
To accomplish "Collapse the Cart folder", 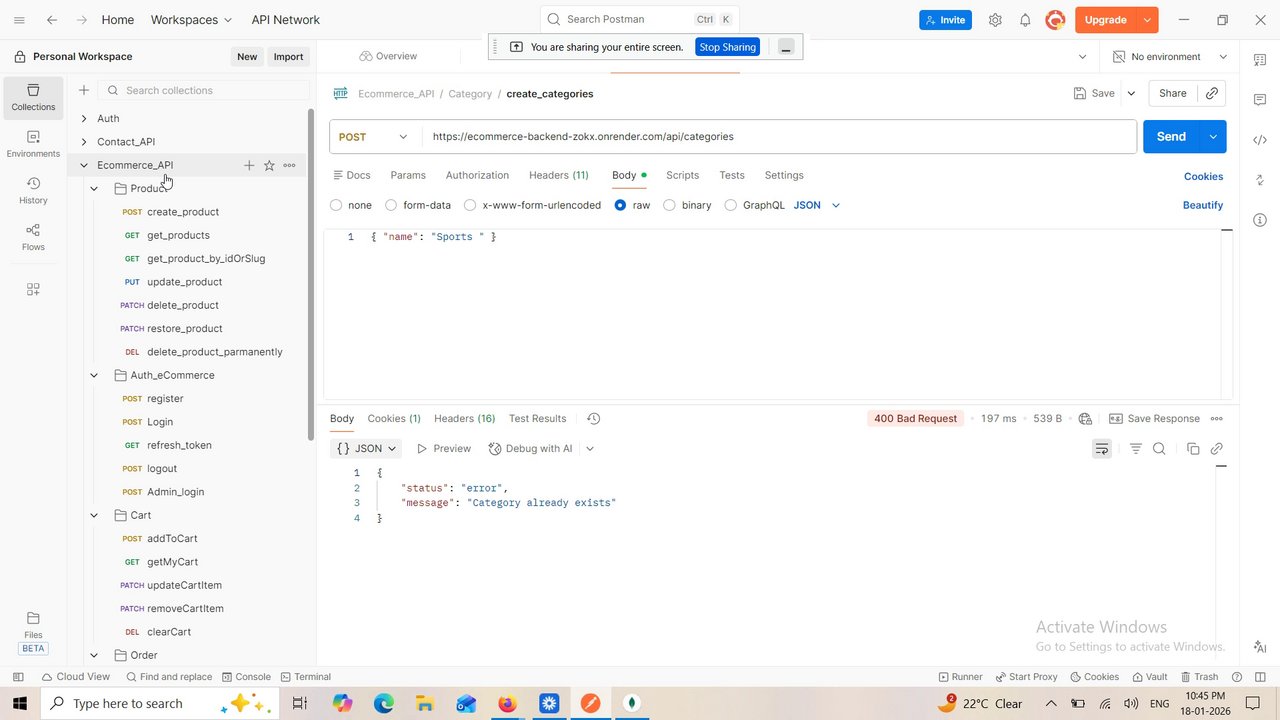I will tap(94, 515).
